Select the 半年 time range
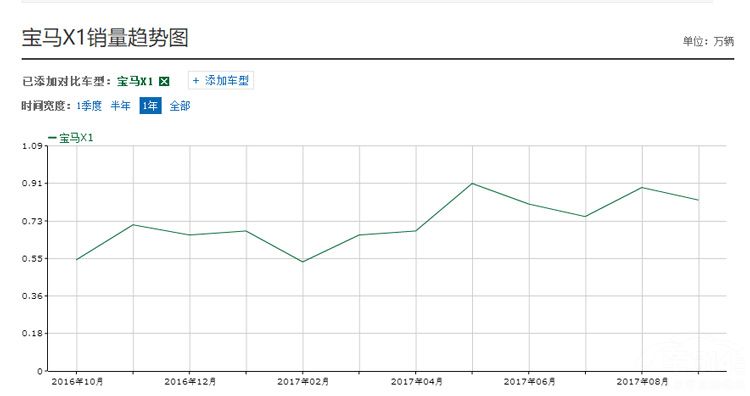The image size is (750, 396). [121, 106]
